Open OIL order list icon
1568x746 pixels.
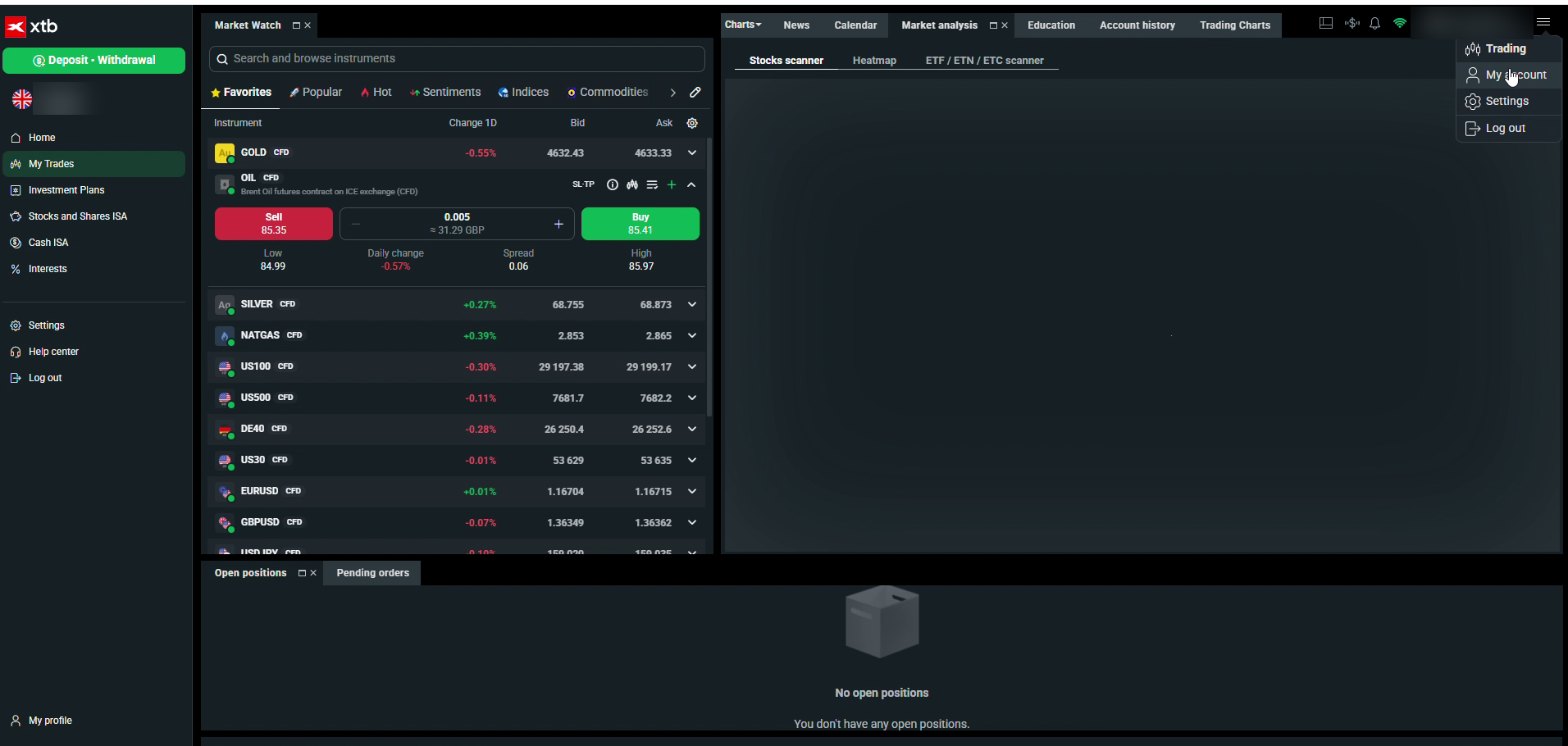[x=652, y=185]
